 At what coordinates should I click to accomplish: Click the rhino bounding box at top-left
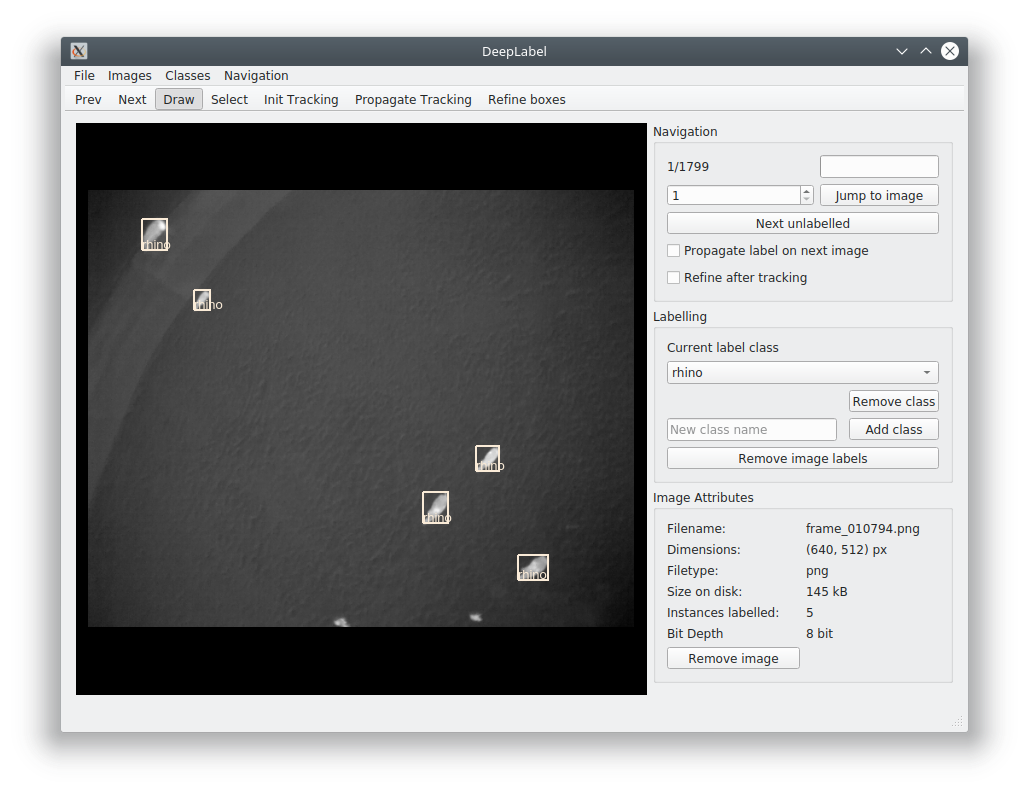pos(154,234)
